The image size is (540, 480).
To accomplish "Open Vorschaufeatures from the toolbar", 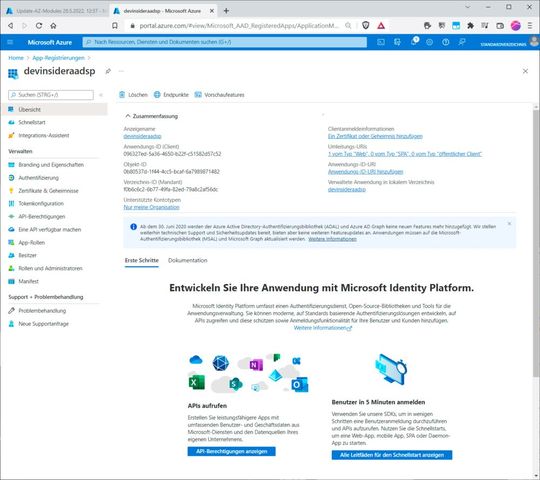I will pos(219,95).
